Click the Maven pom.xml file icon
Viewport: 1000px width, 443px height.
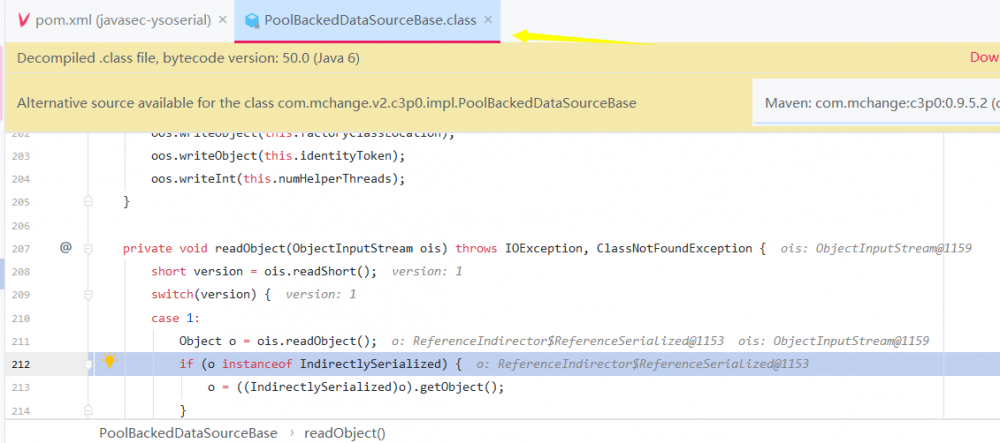(x=24, y=20)
